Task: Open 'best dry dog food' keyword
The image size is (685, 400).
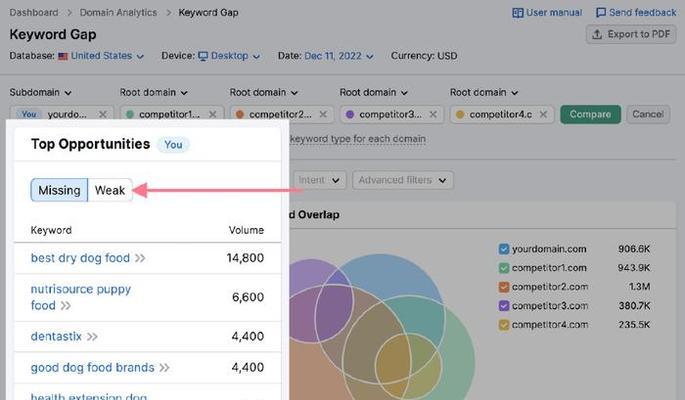Action: click(80, 258)
